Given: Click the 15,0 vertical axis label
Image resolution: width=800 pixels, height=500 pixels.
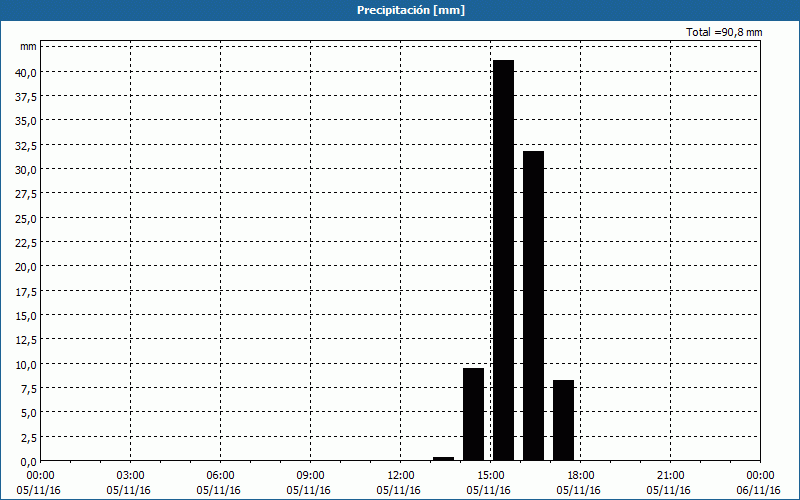Looking at the screenshot, I should coord(26,315).
